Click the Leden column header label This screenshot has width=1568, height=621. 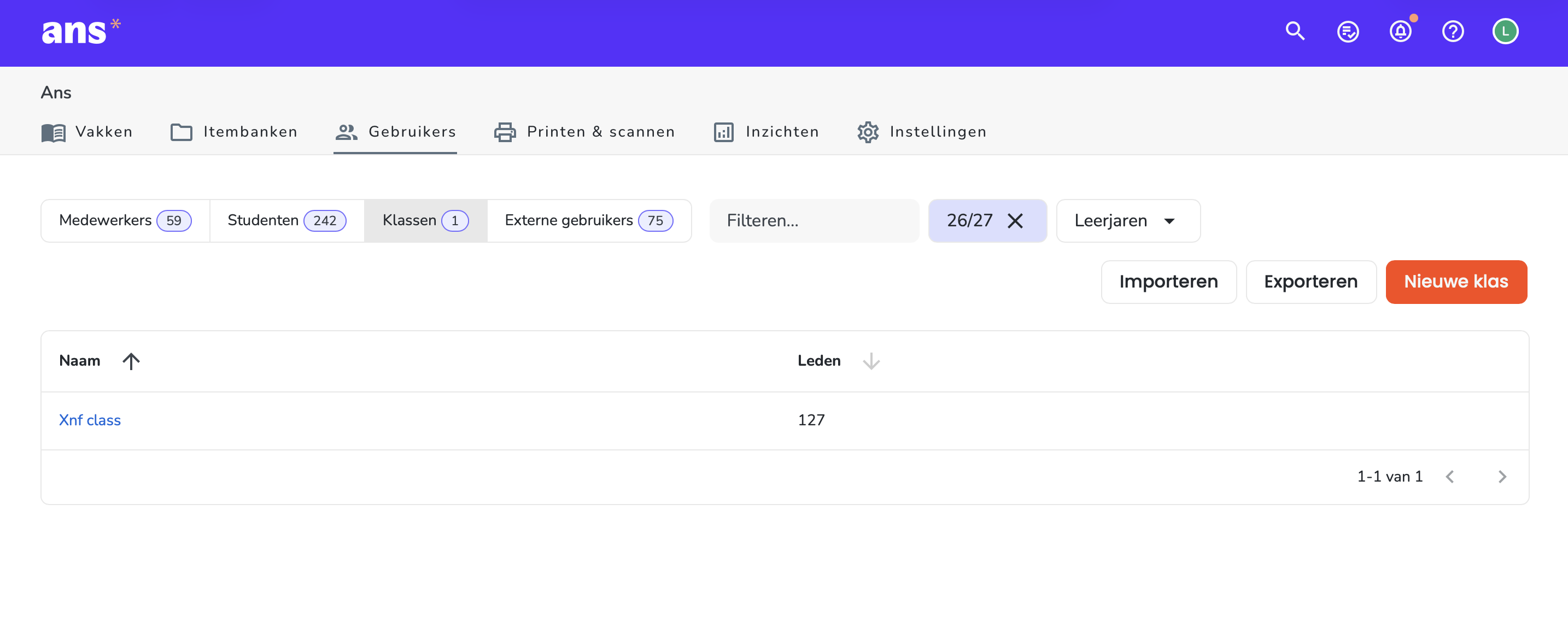coord(818,361)
